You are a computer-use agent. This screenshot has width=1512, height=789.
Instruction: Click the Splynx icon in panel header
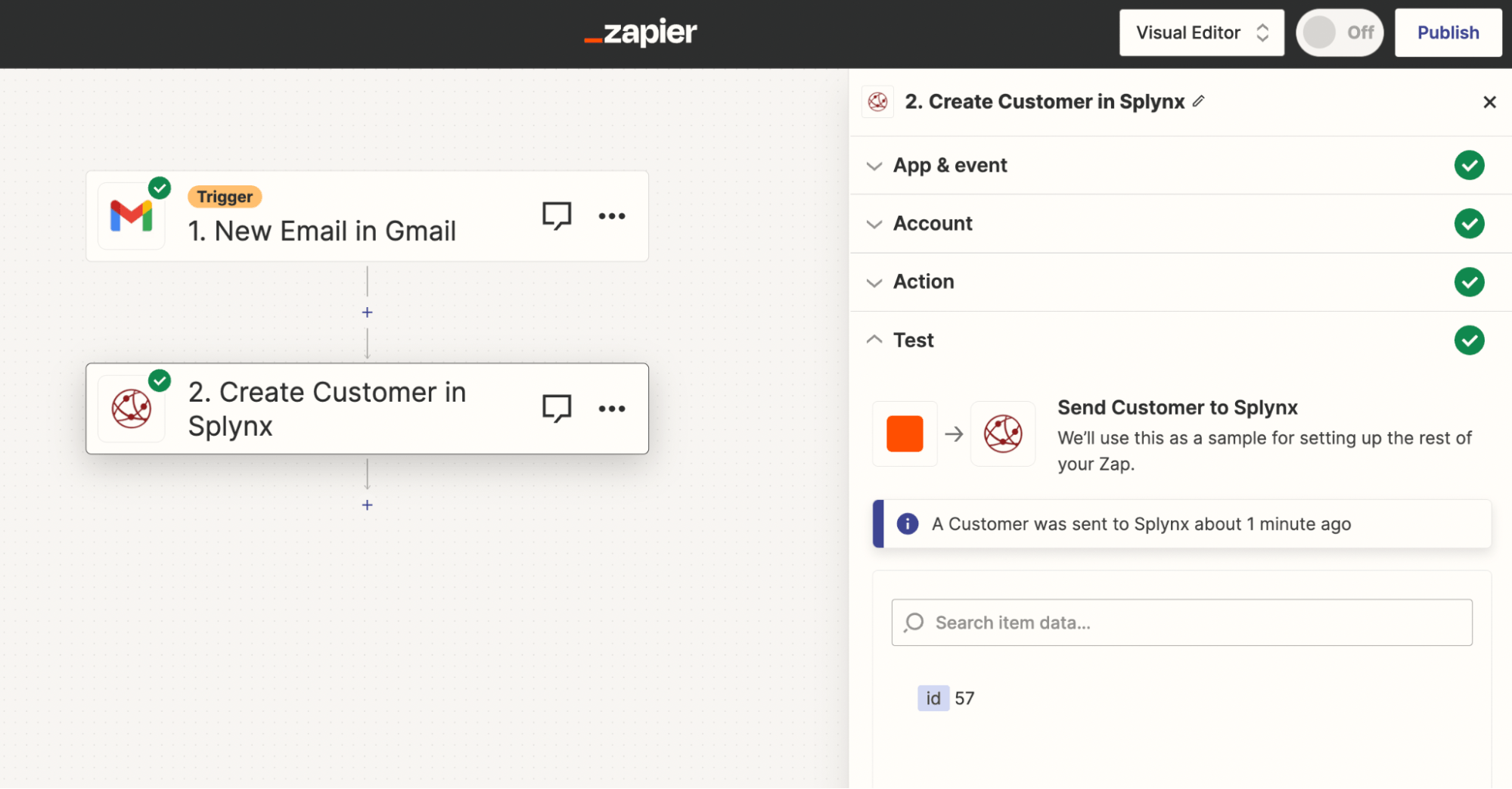point(878,101)
